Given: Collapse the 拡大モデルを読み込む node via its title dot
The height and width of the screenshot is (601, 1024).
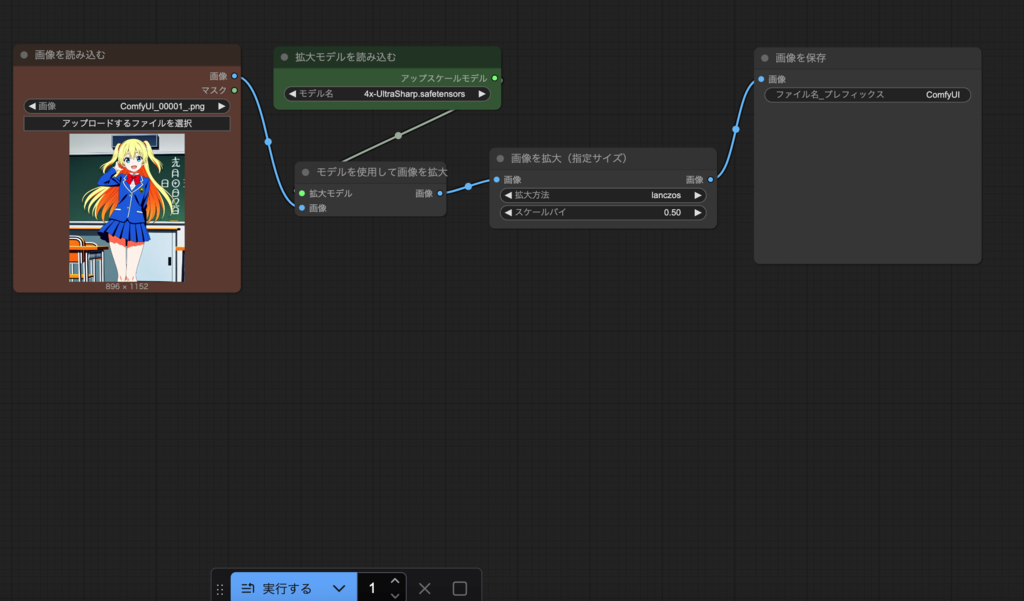Looking at the screenshot, I should 284,57.
